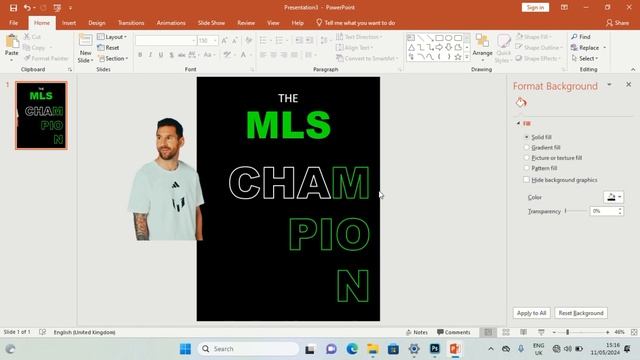
Task: Open the Section dropdown
Action: point(113,58)
